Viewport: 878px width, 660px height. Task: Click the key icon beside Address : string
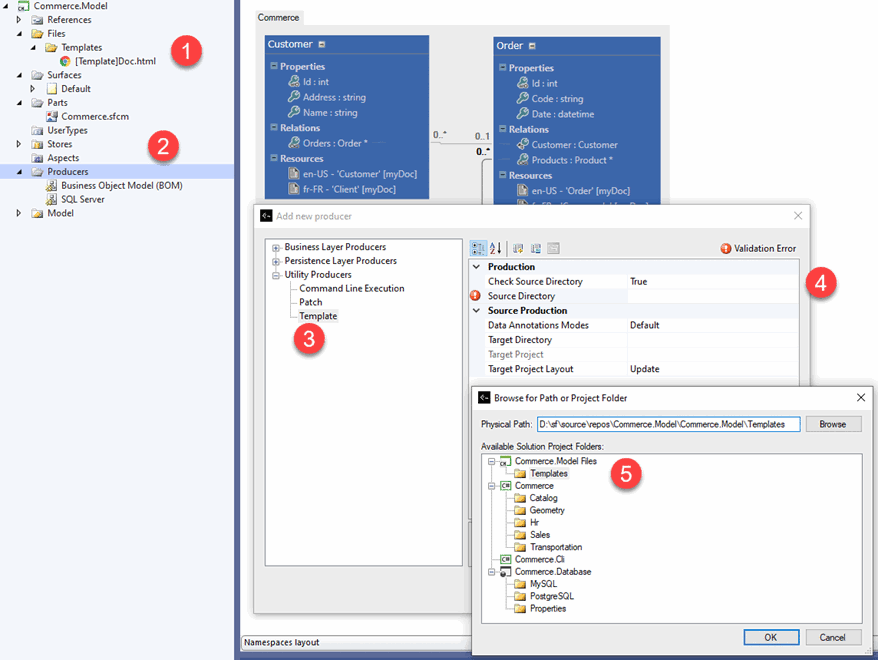(294, 97)
